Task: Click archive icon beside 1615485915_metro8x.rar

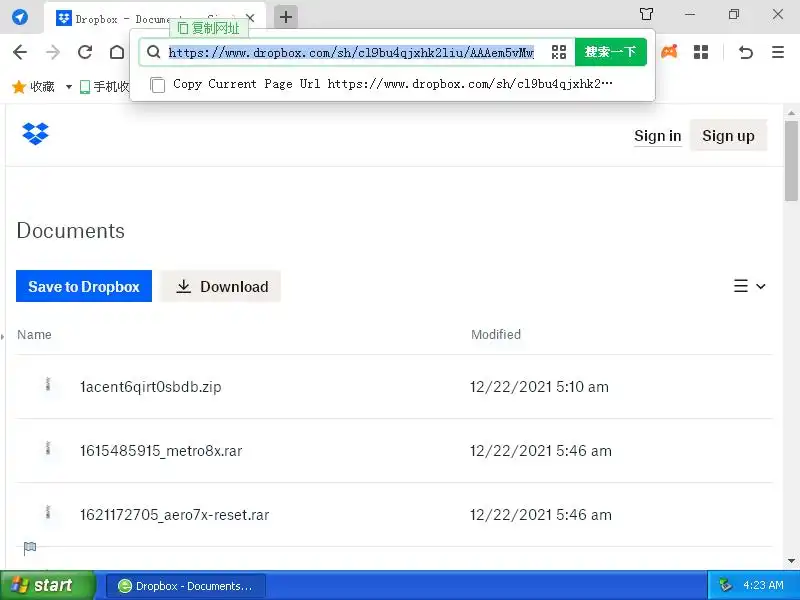Action: (x=48, y=448)
